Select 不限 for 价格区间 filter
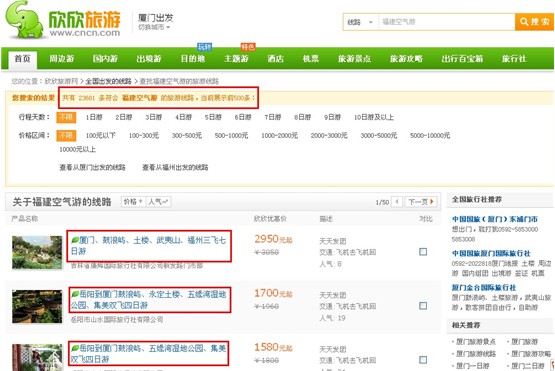Image resolution: width=555 pixels, height=371 pixels. pos(66,135)
